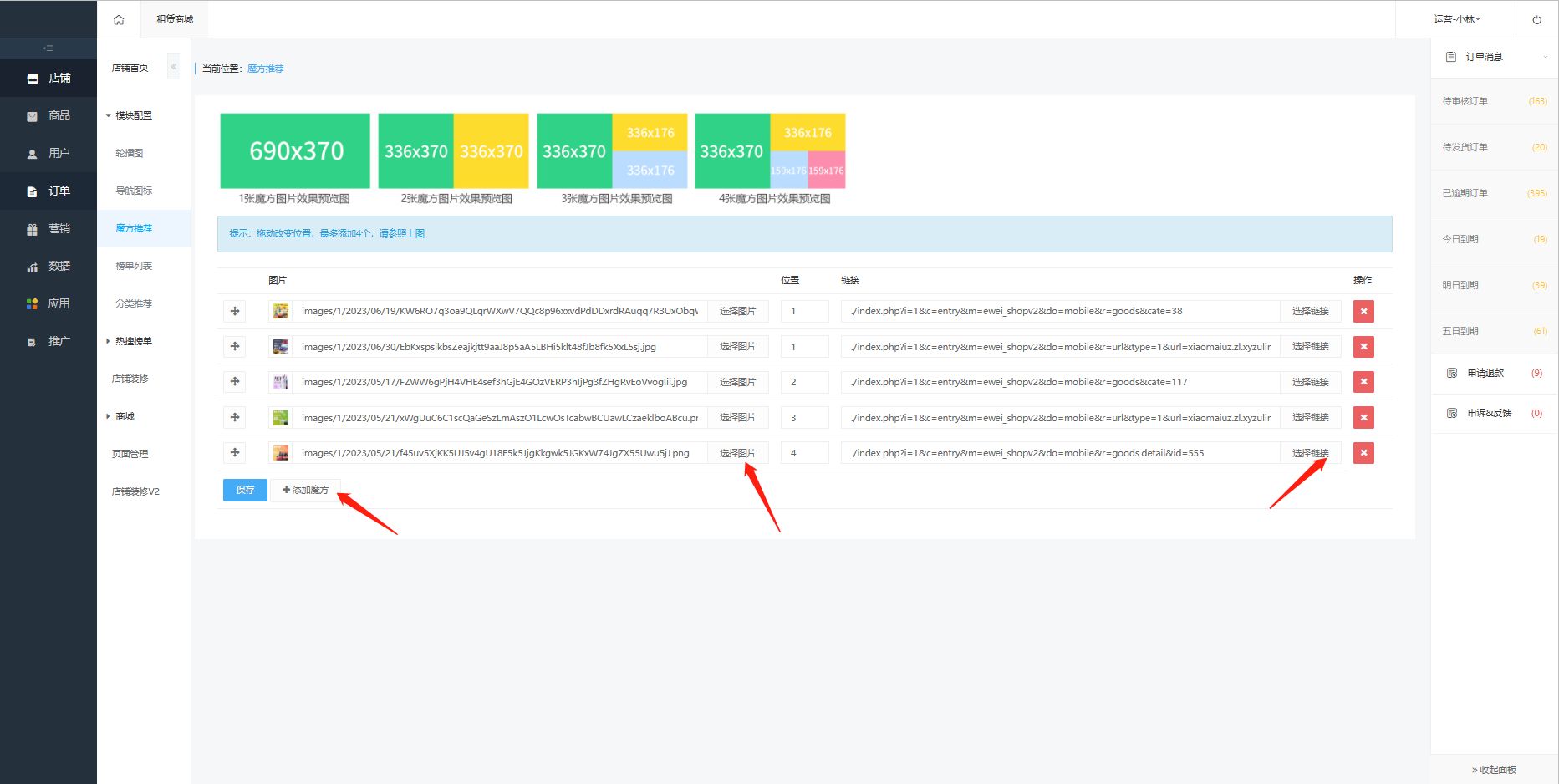Screen dimensions: 1559x784
Task: Open the 分类推荐 submenu item
Action: coord(134,303)
